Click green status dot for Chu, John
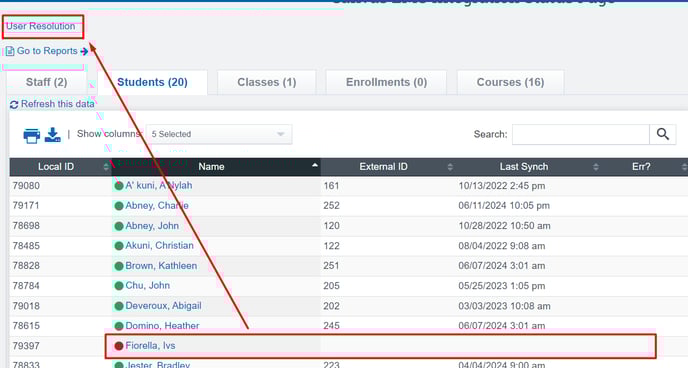This screenshot has width=688, height=368. pos(119,286)
